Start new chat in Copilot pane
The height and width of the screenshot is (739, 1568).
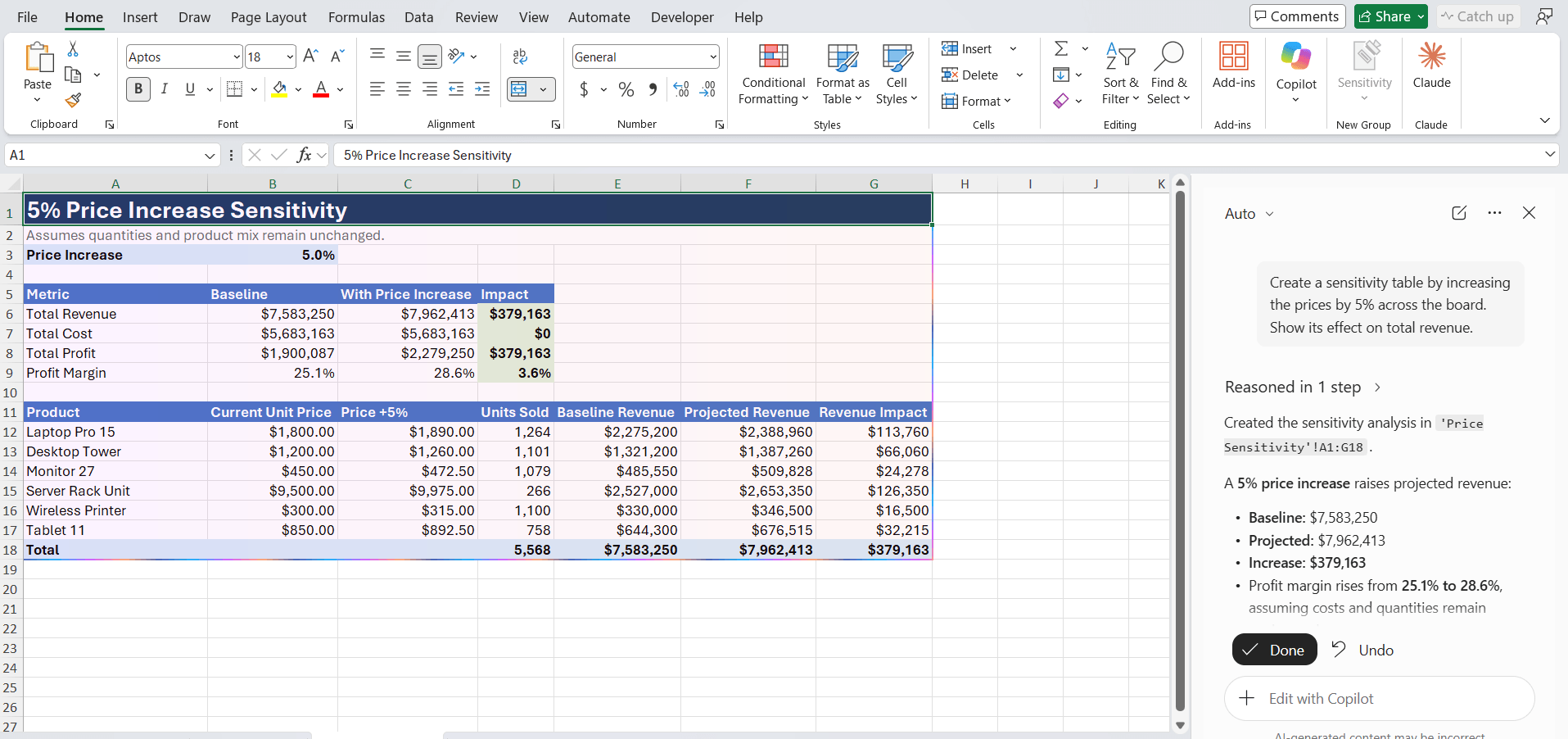[1459, 213]
